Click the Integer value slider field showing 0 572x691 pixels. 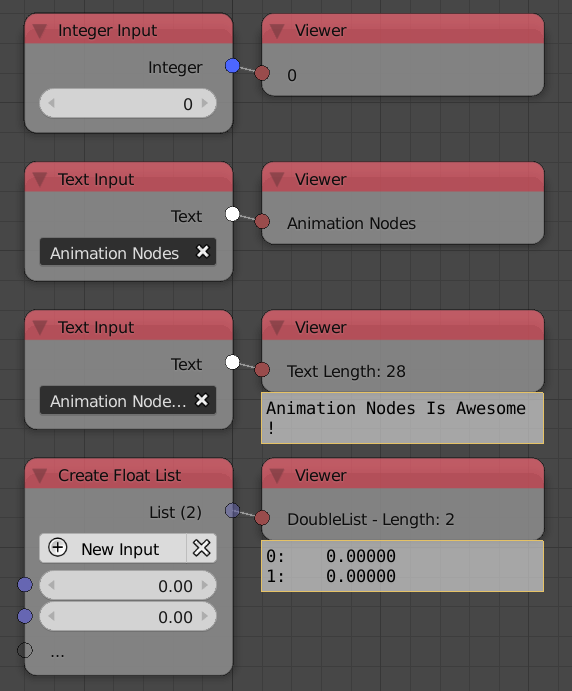point(128,103)
